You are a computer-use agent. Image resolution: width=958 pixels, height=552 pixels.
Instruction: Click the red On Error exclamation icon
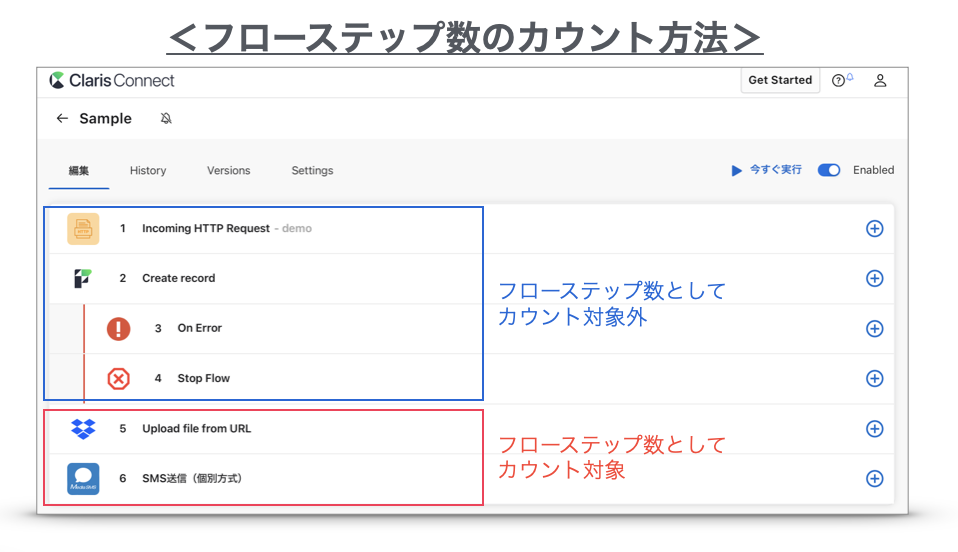point(119,328)
